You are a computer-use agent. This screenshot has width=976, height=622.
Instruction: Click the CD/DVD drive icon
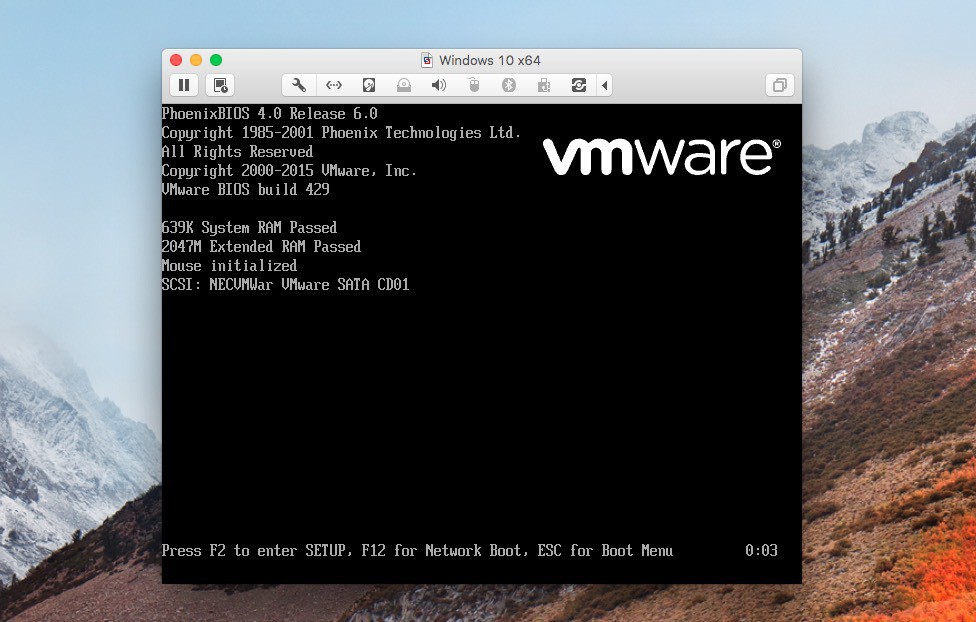(403, 85)
